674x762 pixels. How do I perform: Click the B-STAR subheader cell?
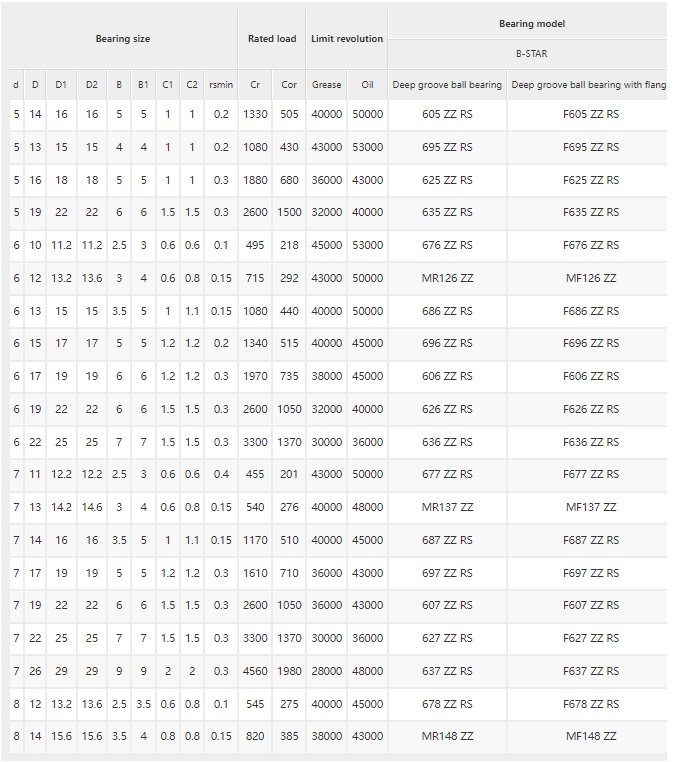tap(532, 53)
